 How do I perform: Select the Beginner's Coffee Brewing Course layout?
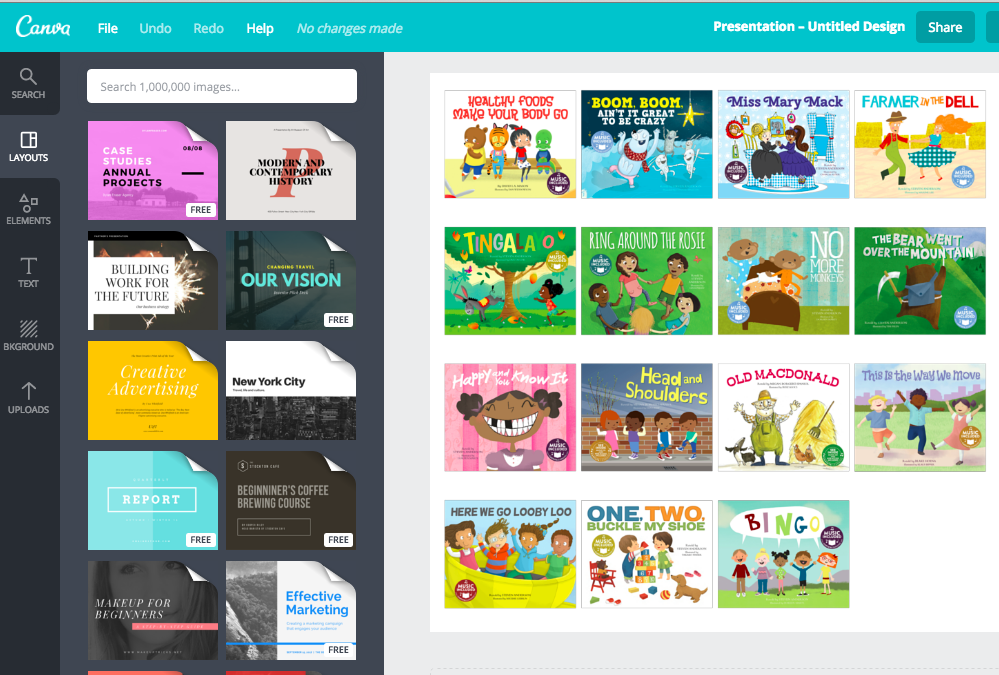(291, 500)
